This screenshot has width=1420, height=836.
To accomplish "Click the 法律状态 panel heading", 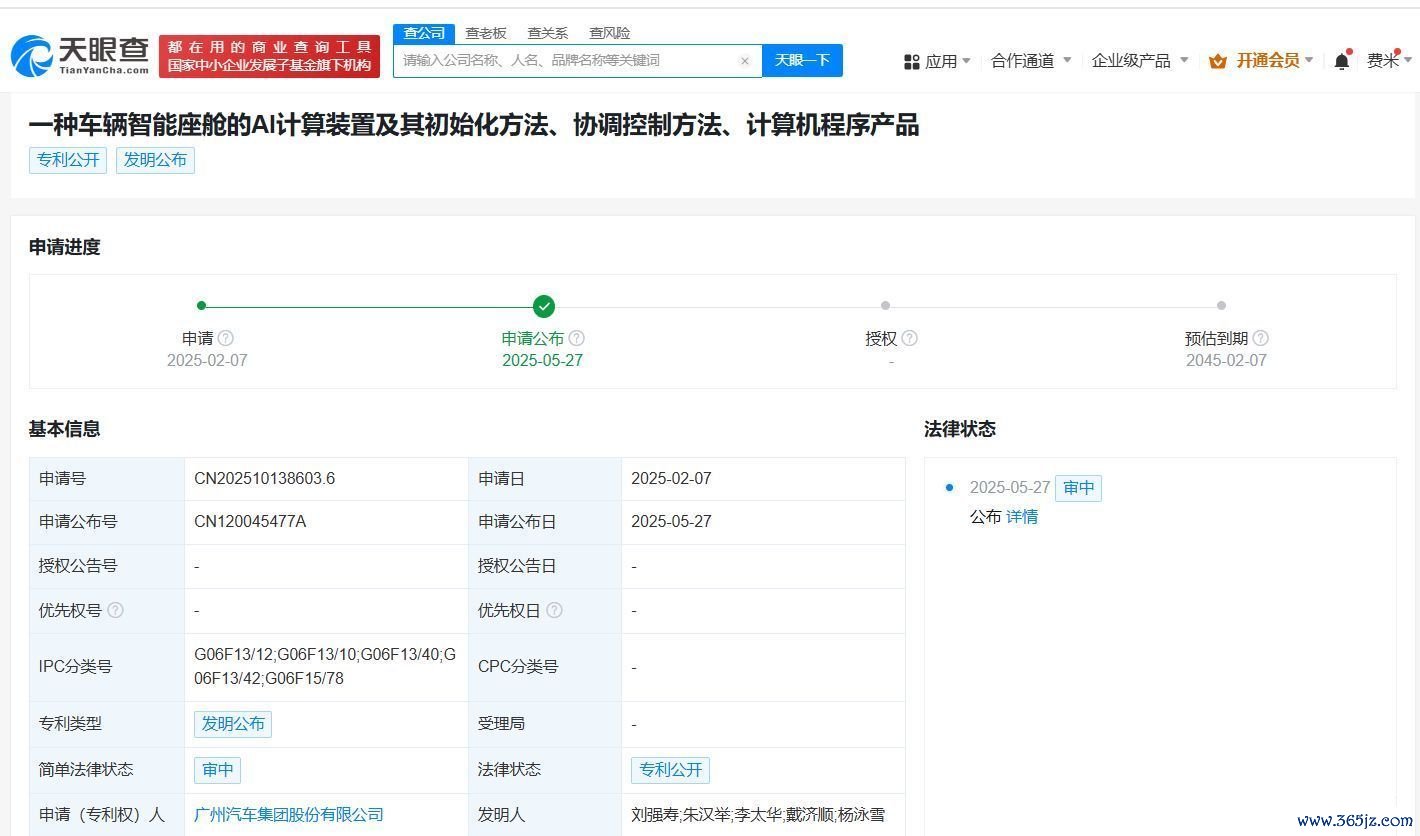I will [x=960, y=429].
